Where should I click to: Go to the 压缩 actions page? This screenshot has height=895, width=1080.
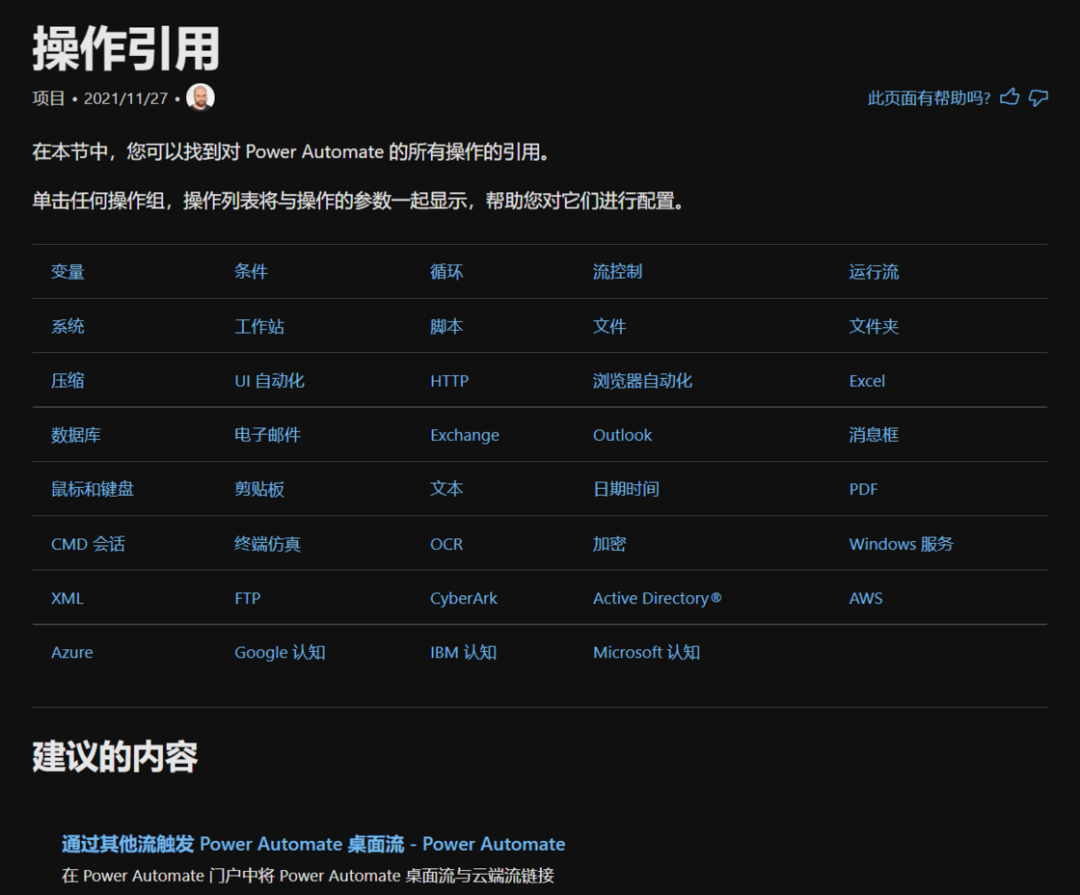point(68,380)
